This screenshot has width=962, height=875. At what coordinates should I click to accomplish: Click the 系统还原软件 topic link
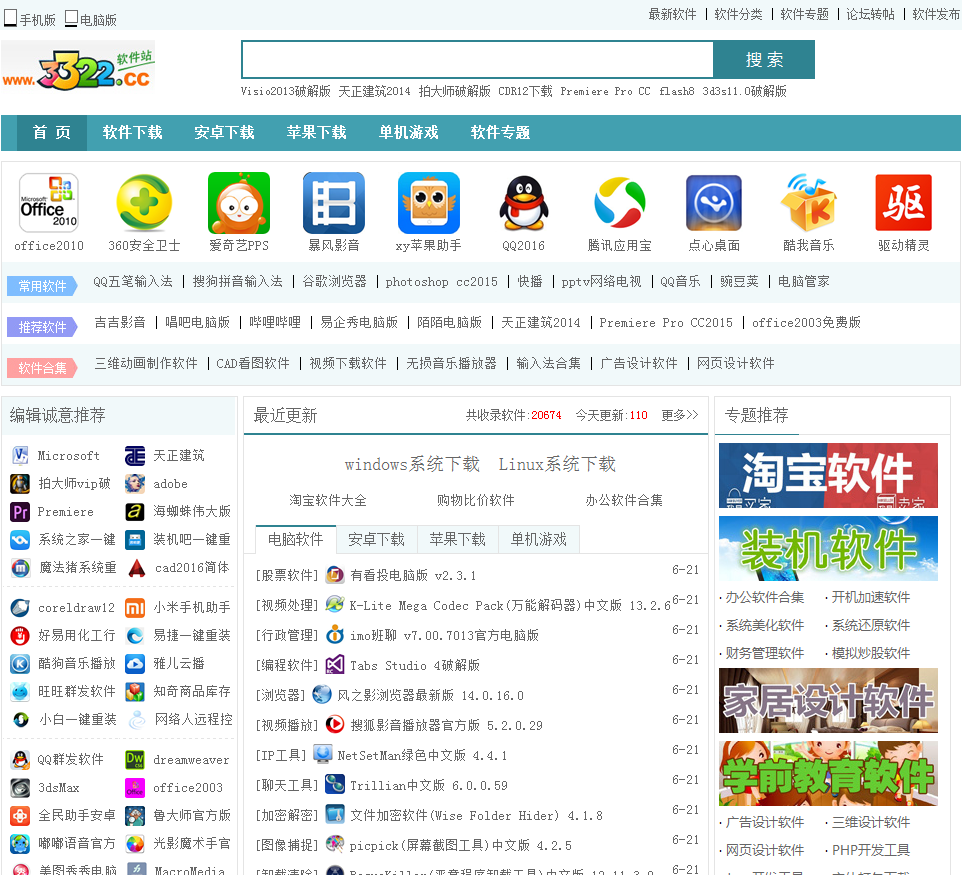871,626
